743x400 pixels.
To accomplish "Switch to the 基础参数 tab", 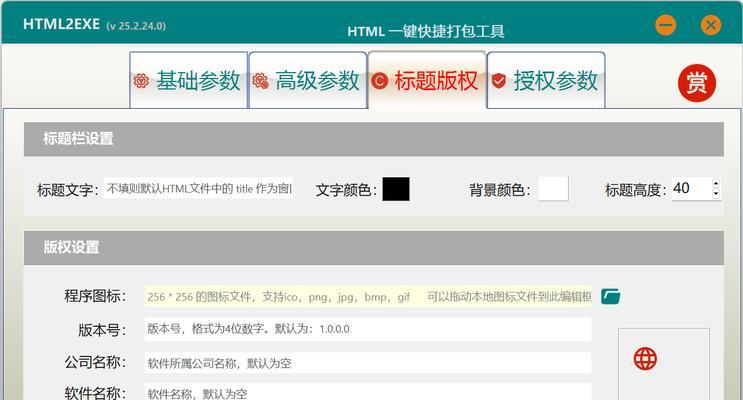I will click(189, 80).
